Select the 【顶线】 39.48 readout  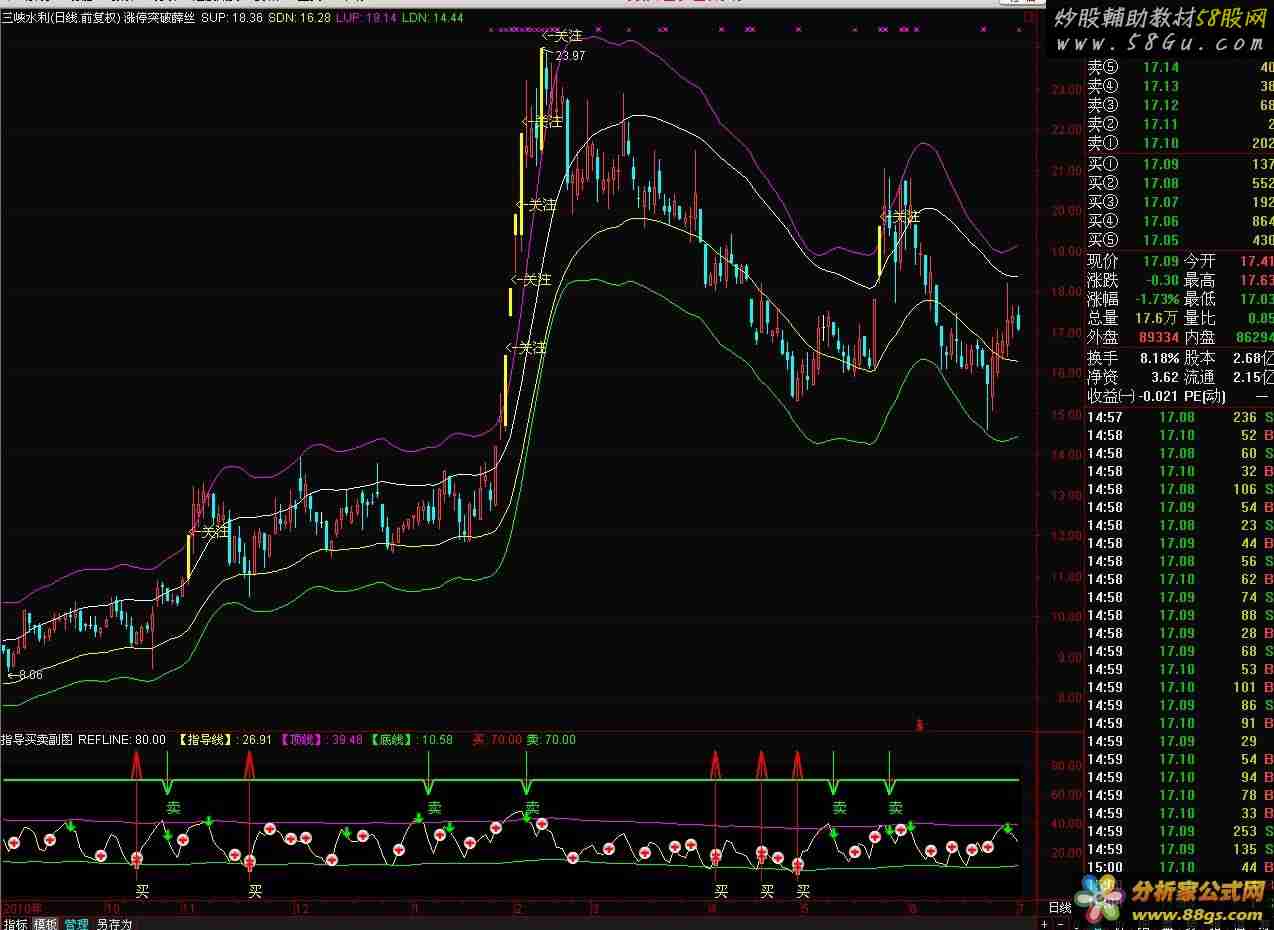[323, 740]
